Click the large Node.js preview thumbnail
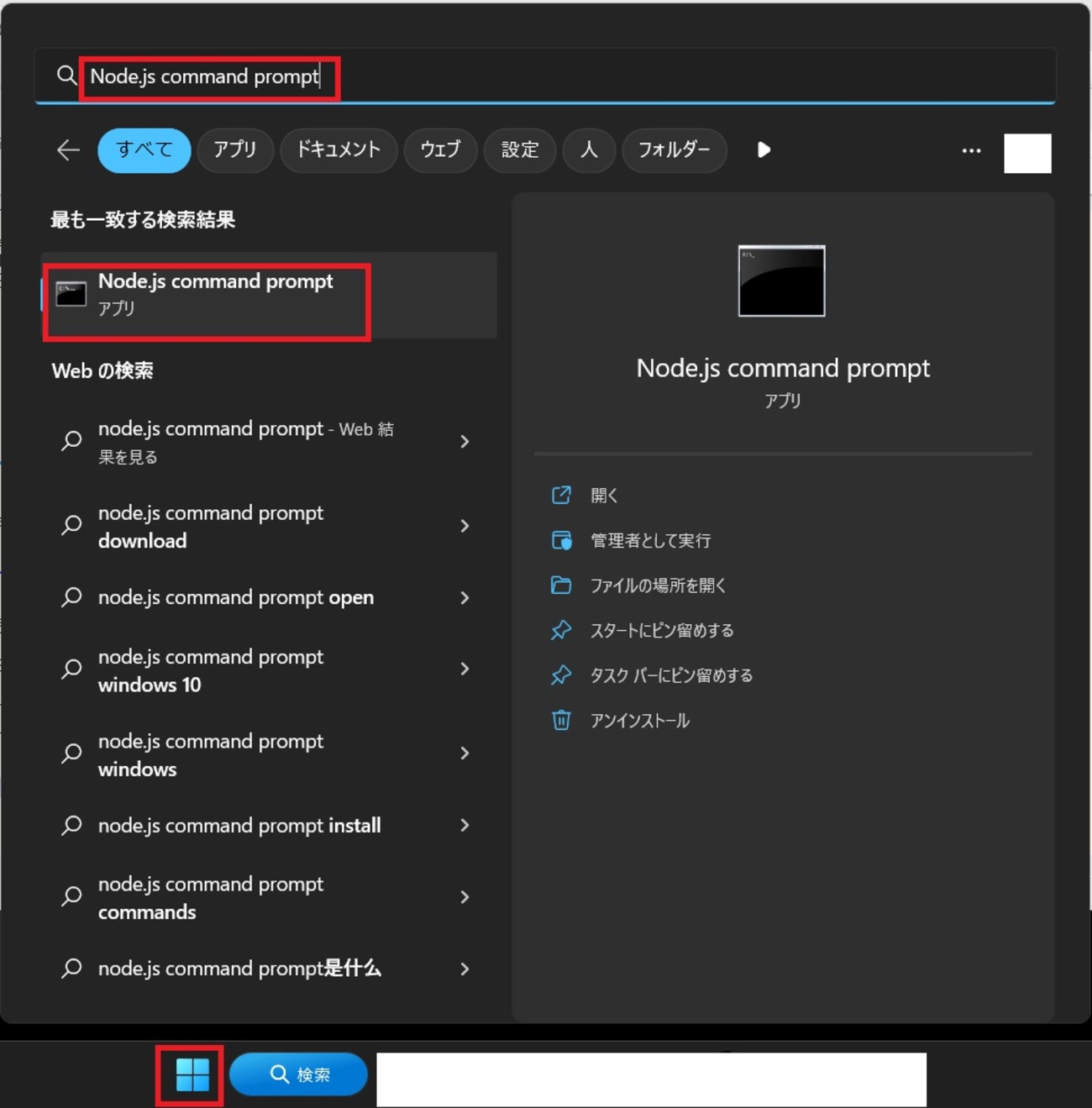This screenshot has width=1092, height=1108. [781, 281]
